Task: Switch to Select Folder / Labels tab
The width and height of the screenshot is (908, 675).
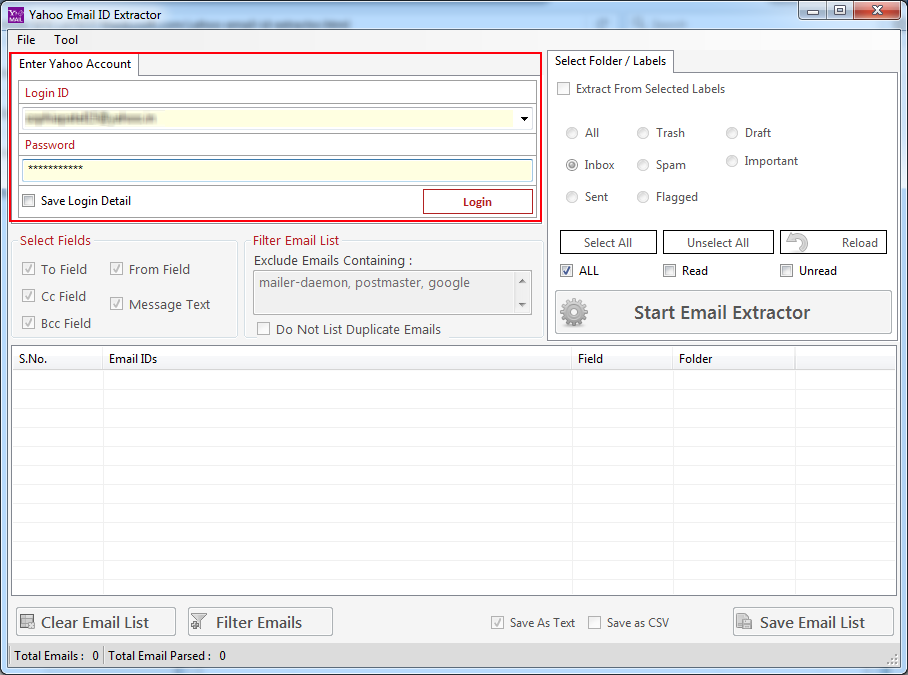Action: [x=610, y=61]
